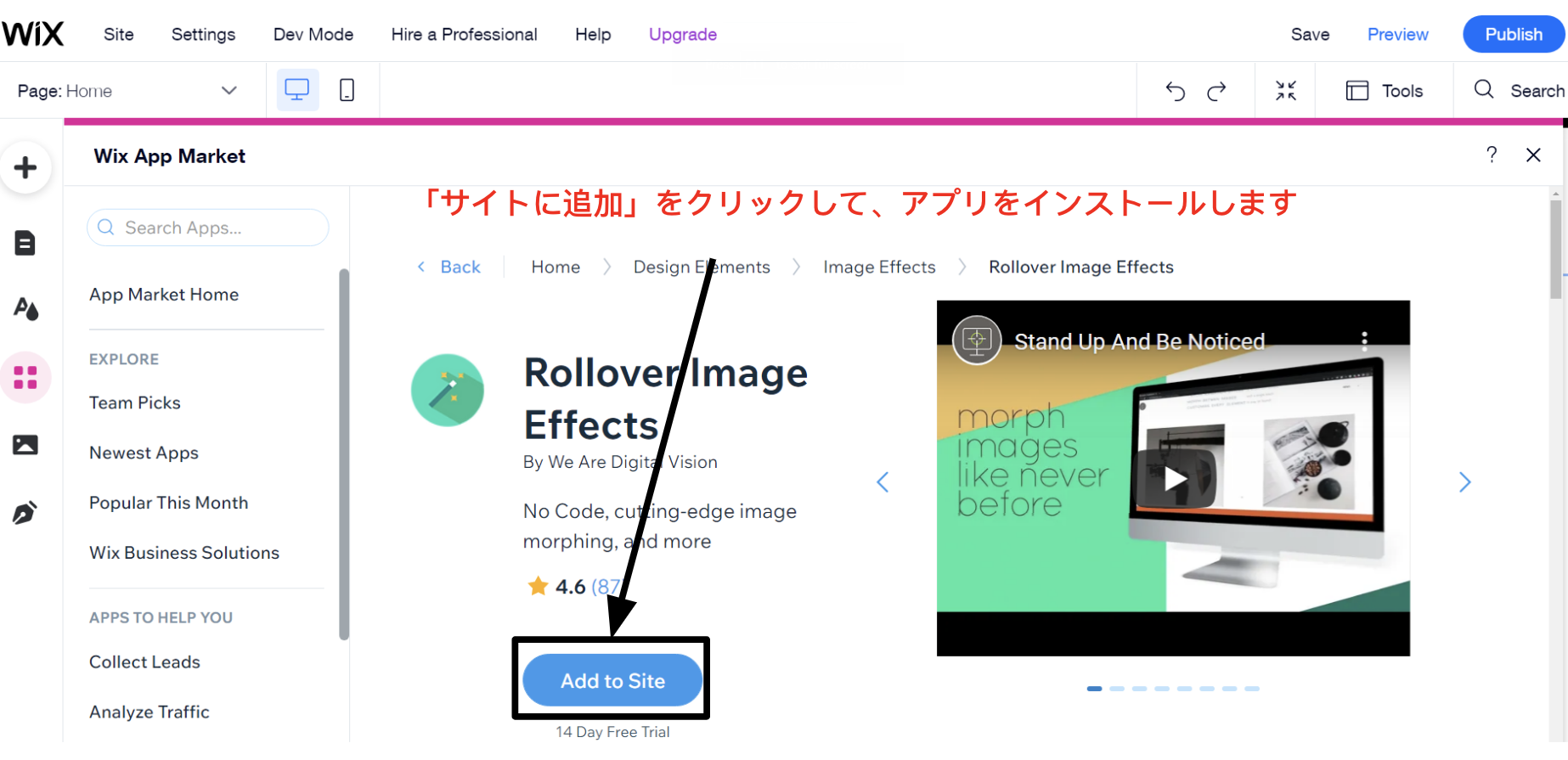The width and height of the screenshot is (1568, 760).
Task: Switch to desktop editor view
Action: point(297,90)
